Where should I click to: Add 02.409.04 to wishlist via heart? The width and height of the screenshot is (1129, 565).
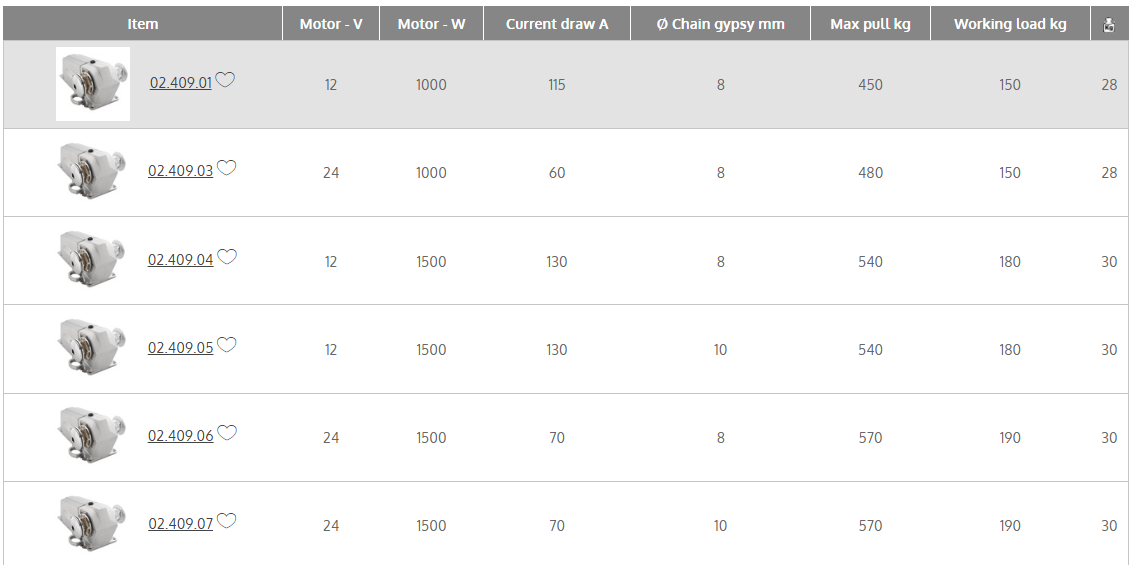pyautogui.click(x=227, y=257)
